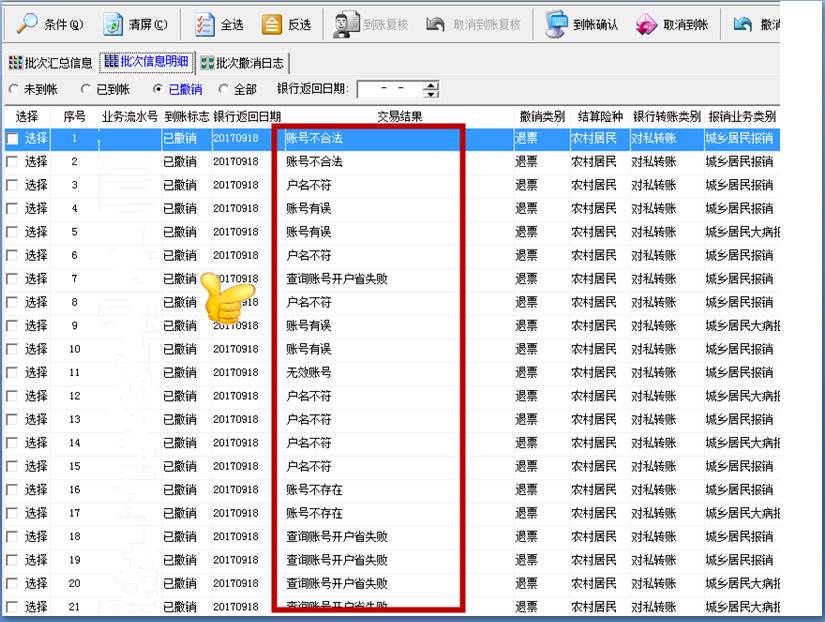This screenshot has width=825, height=622.
Task: Sort by the 银行返回日期 column header
Action: pyautogui.click(x=247, y=116)
